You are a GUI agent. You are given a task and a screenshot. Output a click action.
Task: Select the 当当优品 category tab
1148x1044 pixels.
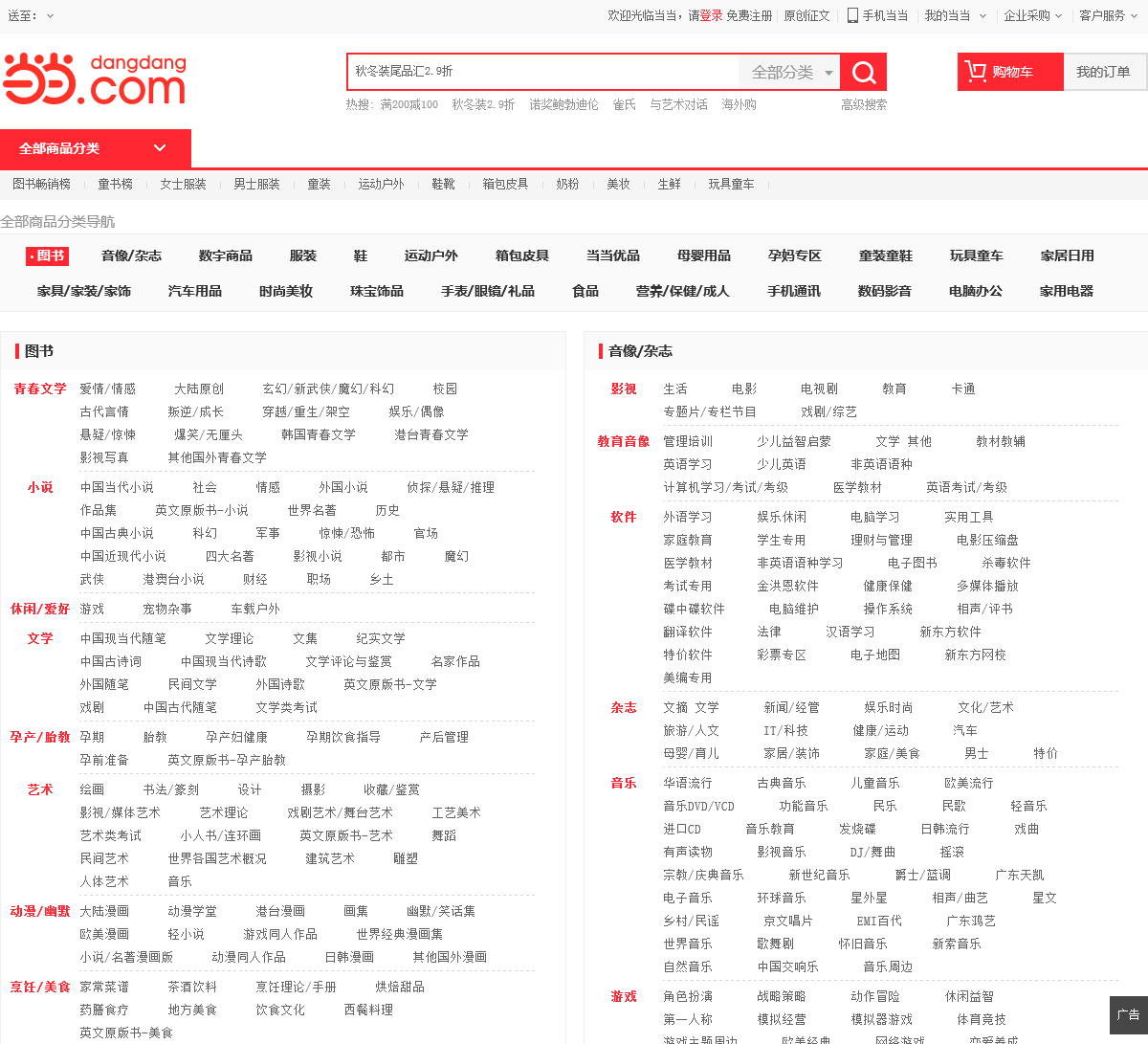click(613, 255)
